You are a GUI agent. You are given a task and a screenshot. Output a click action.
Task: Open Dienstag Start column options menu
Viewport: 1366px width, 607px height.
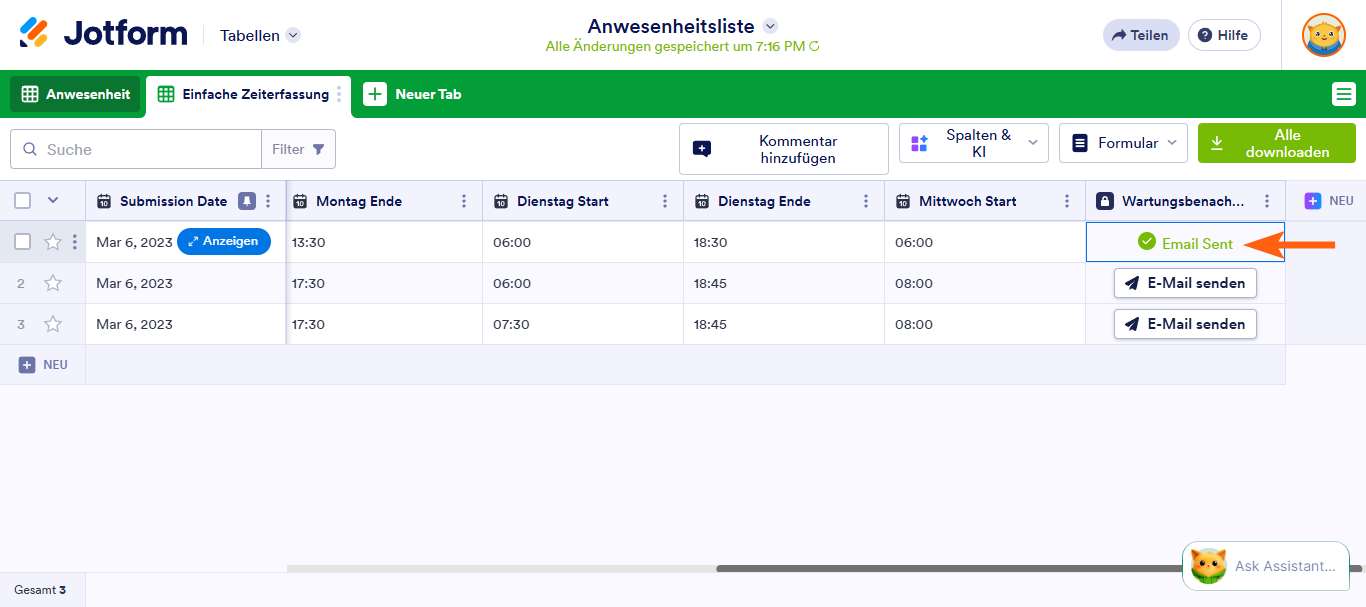665,201
